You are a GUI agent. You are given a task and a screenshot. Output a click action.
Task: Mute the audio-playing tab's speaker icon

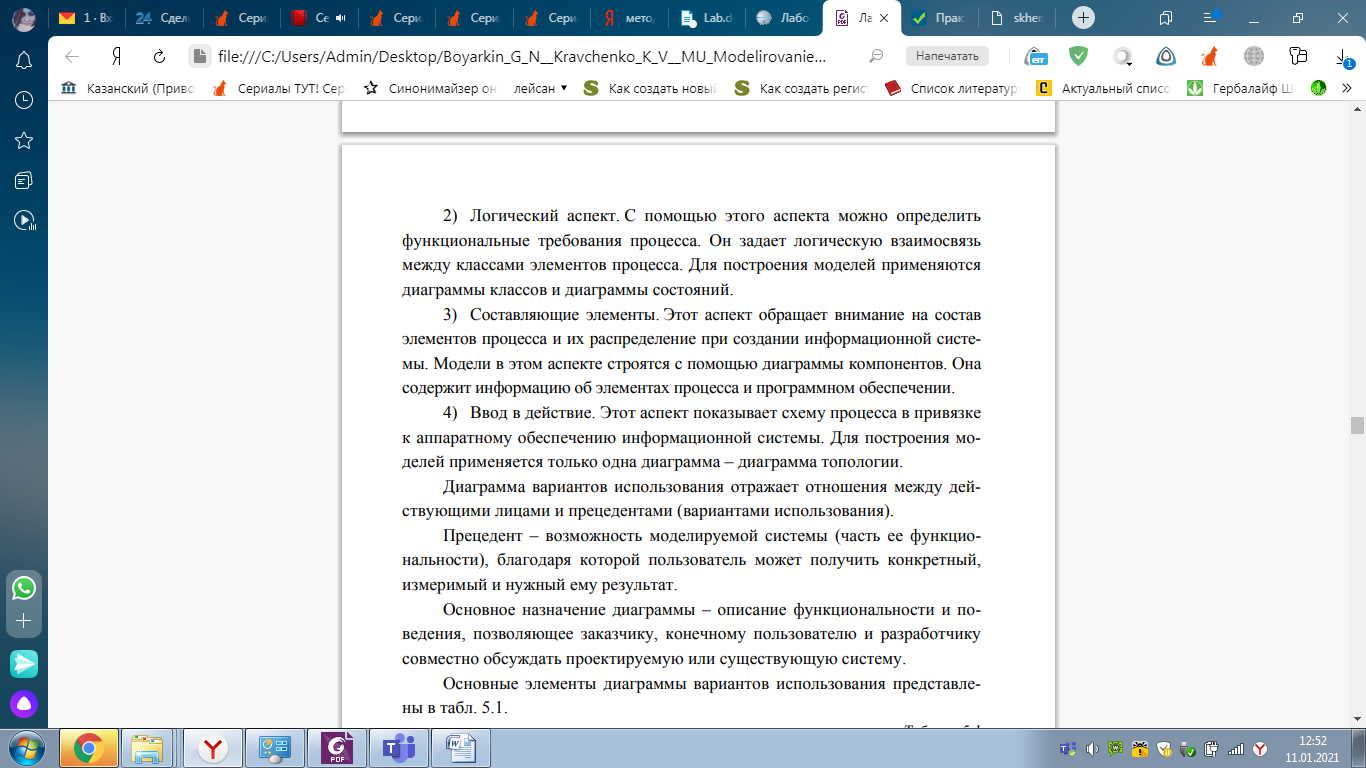(340, 18)
